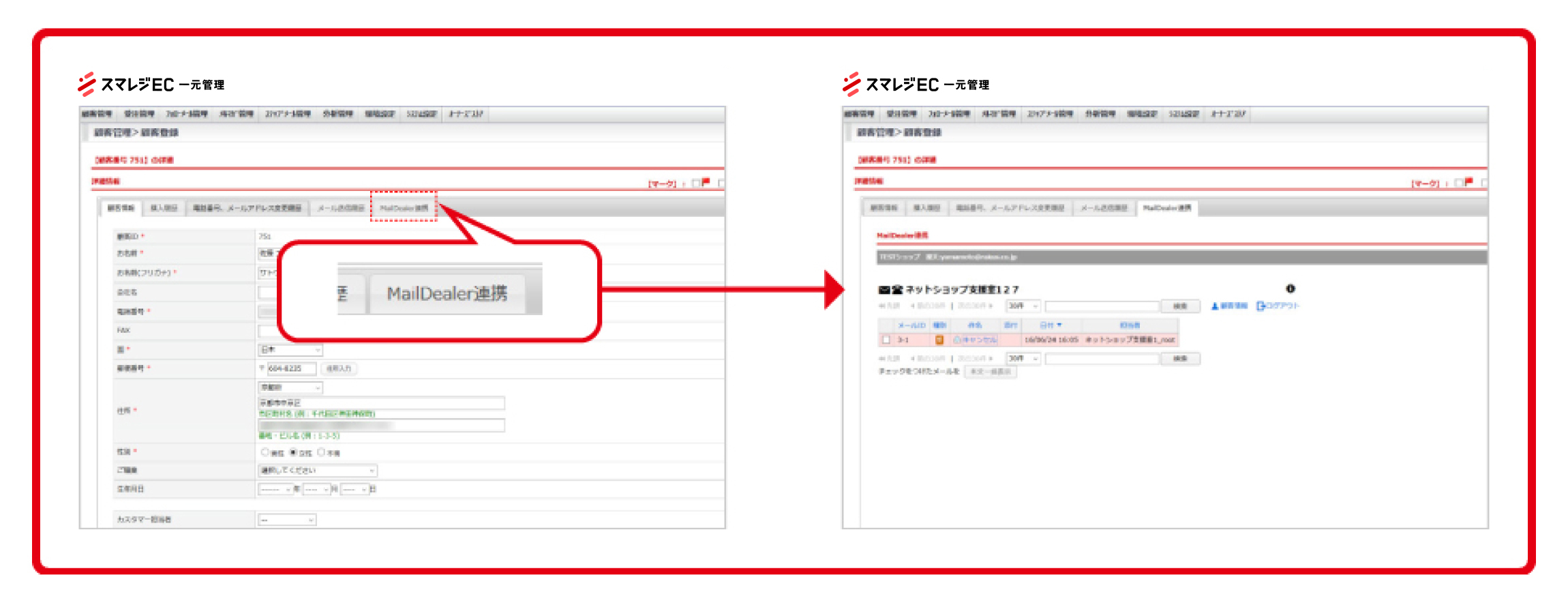Viewport: 1568px width, 603px height.
Task: Open the カスタマー担当者 dropdown
Action: (287, 520)
